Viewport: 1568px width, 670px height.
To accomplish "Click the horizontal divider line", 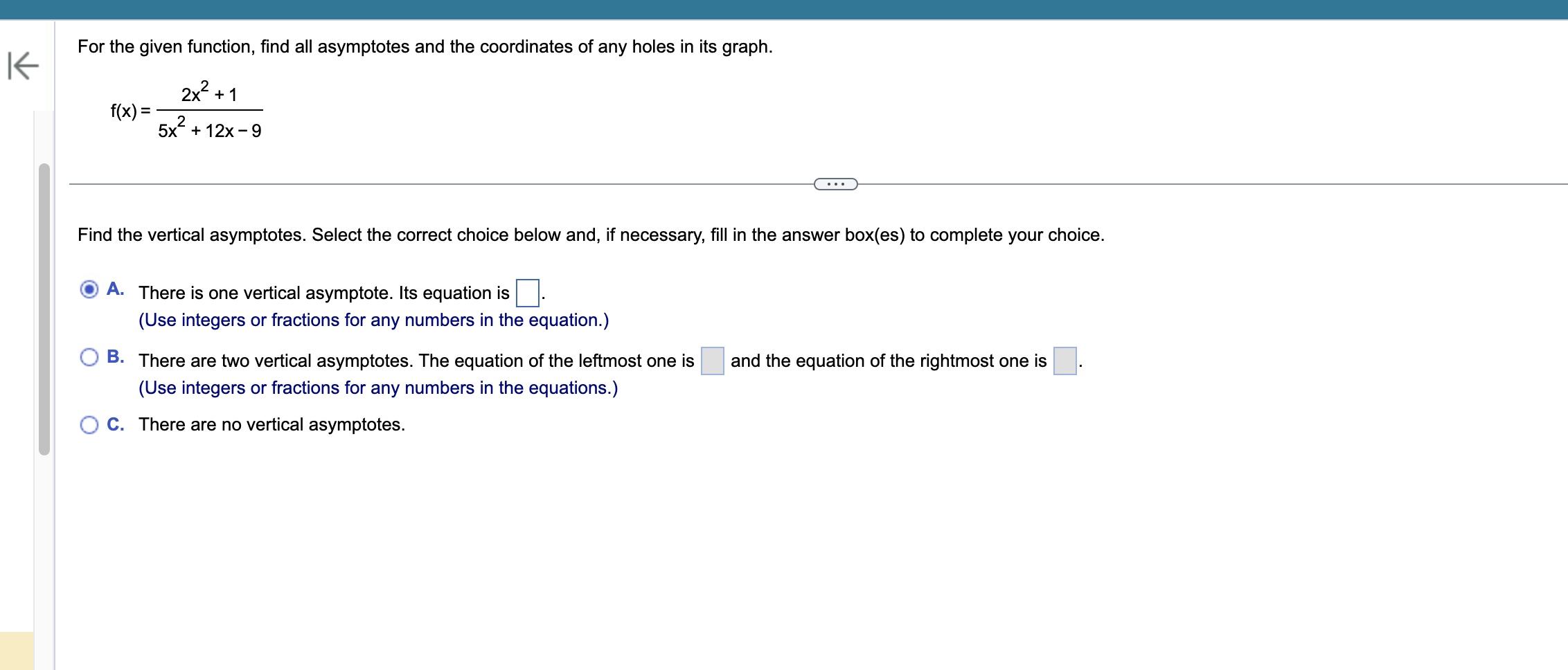I will tap(416, 183).
